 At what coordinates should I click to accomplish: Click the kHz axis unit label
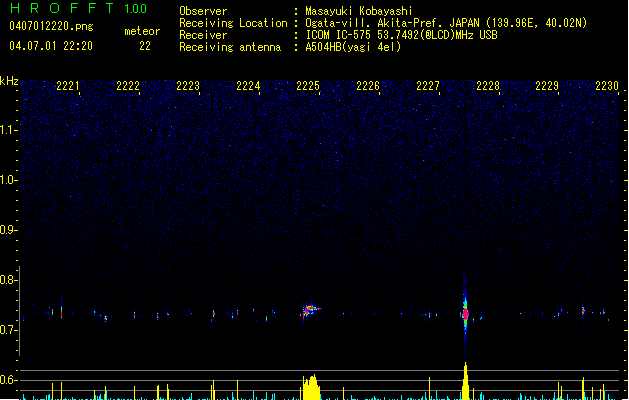[x=9, y=81]
